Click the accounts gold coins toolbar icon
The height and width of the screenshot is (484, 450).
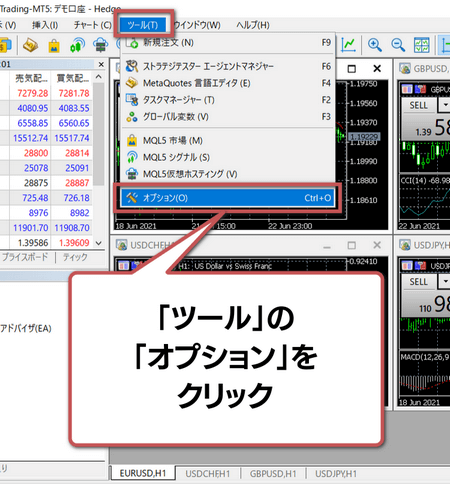click(x=6, y=45)
